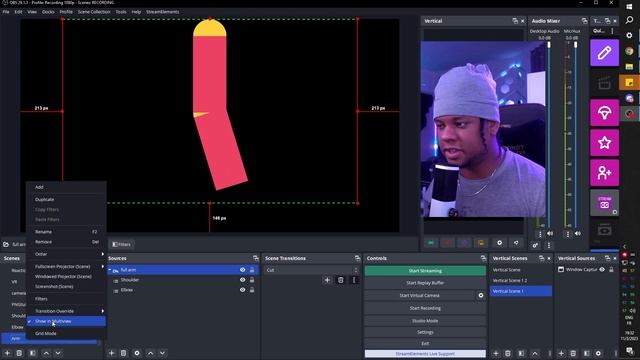This screenshot has width=640, height=360.
Task: Toggle lock on the full arm source
Action: tap(252, 270)
